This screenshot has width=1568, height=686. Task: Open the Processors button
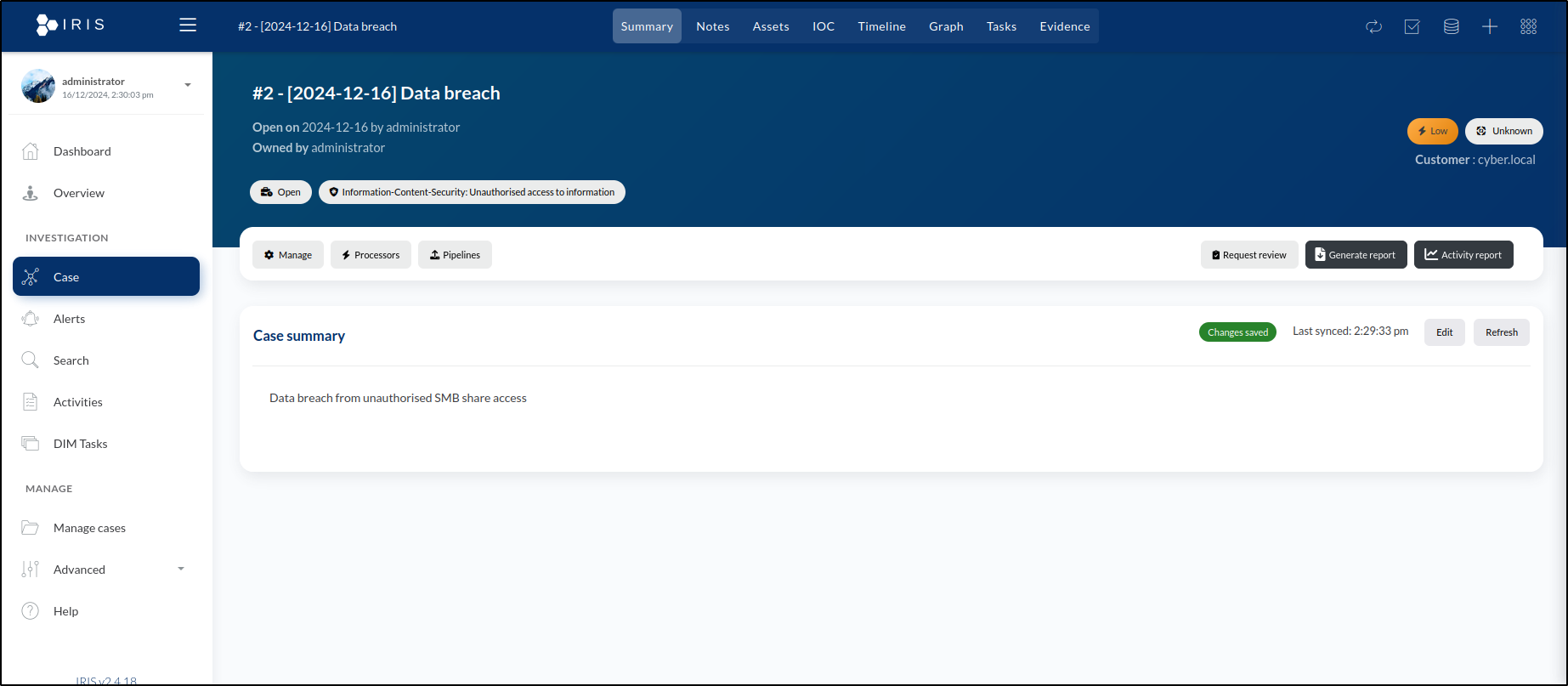371,255
